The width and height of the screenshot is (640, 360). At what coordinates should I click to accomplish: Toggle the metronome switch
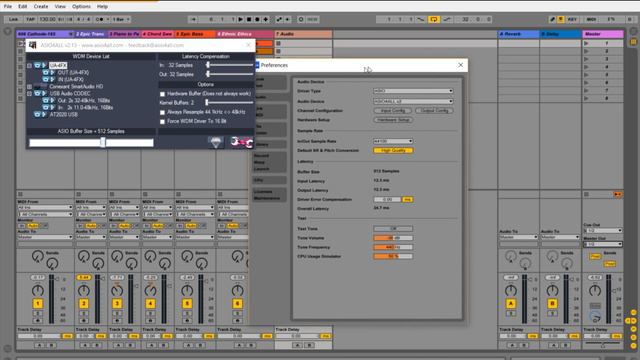(x=100, y=19)
